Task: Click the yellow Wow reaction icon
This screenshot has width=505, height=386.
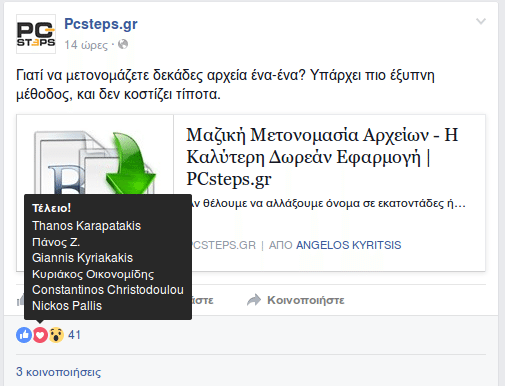Action: point(56,335)
